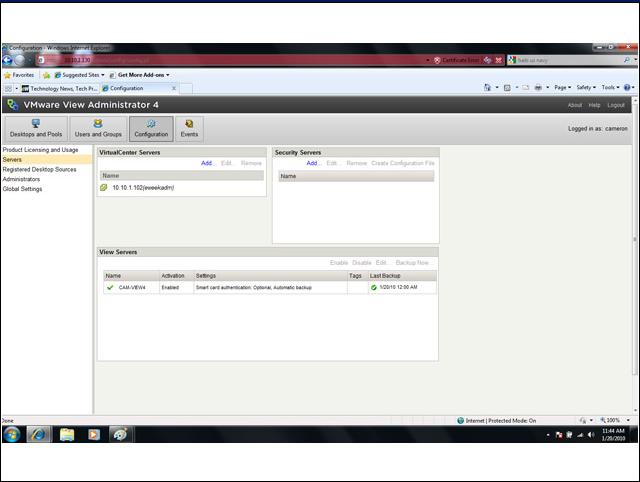This screenshot has width=640, height=482.
Task: Open Windows Start menu orb
Action: [x=11, y=435]
